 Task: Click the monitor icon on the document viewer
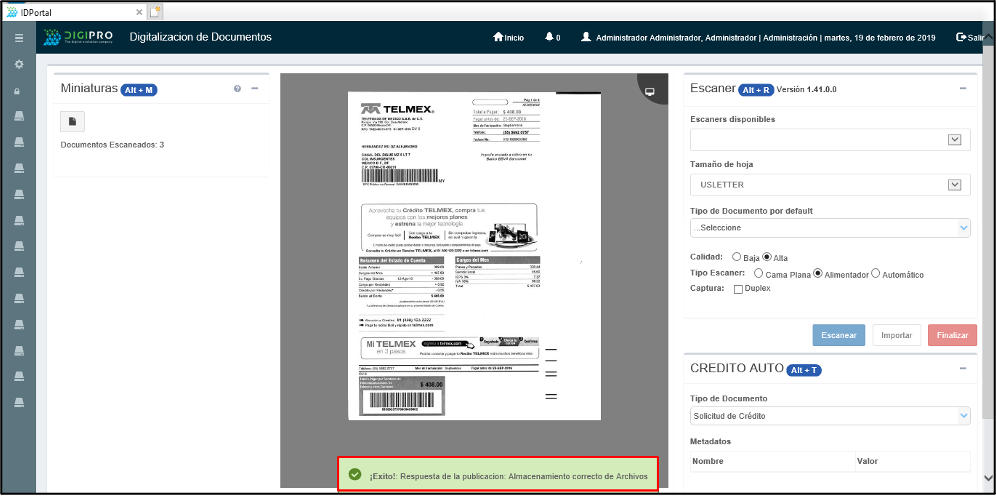click(x=650, y=92)
